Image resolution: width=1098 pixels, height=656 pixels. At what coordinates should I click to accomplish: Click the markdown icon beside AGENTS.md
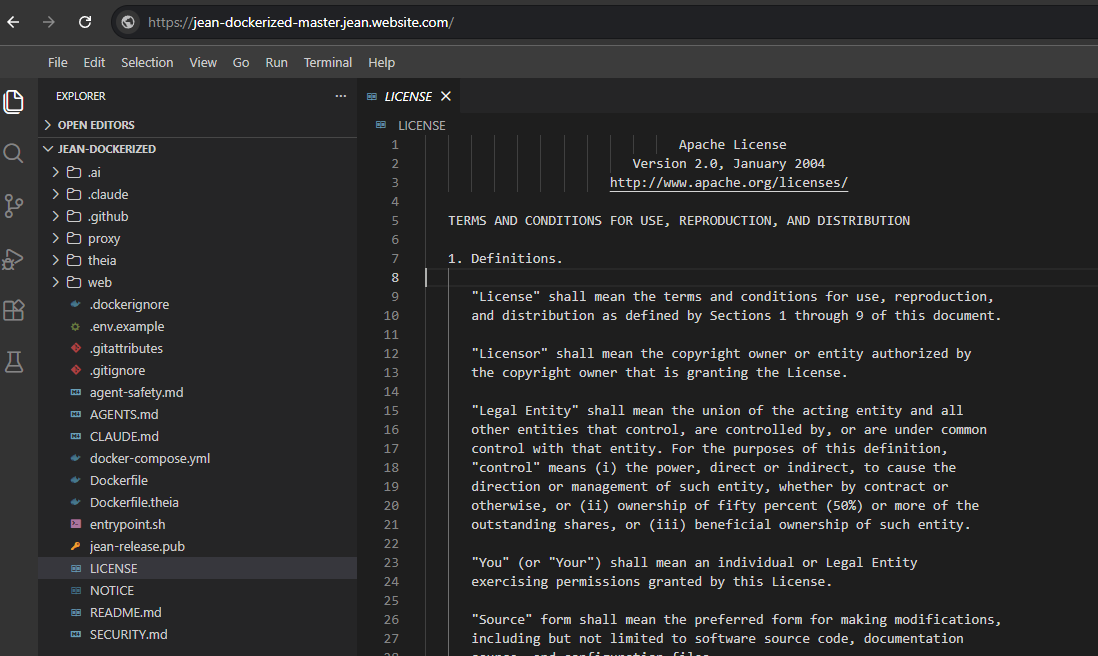pyautogui.click(x=76, y=414)
